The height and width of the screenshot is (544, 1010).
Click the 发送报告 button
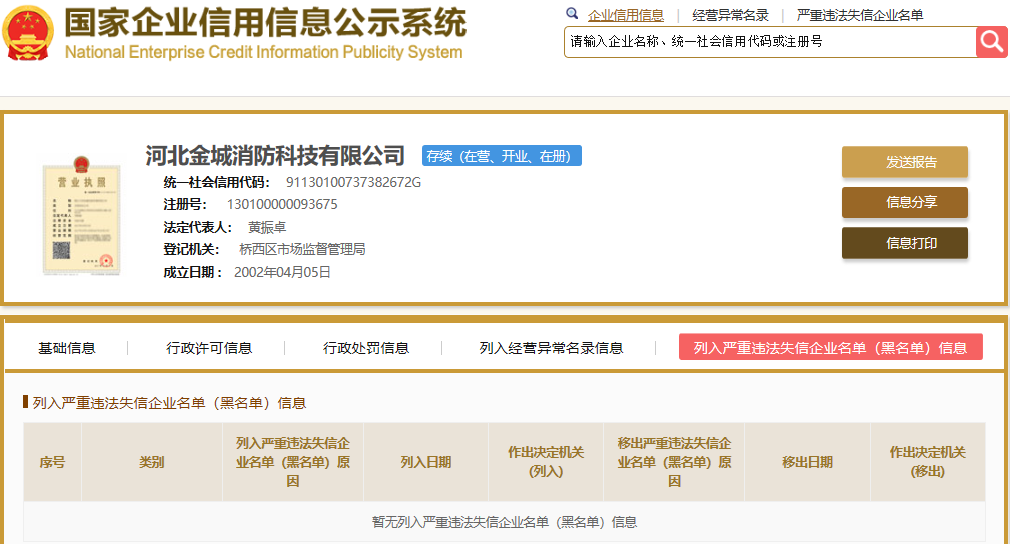[904, 162]
